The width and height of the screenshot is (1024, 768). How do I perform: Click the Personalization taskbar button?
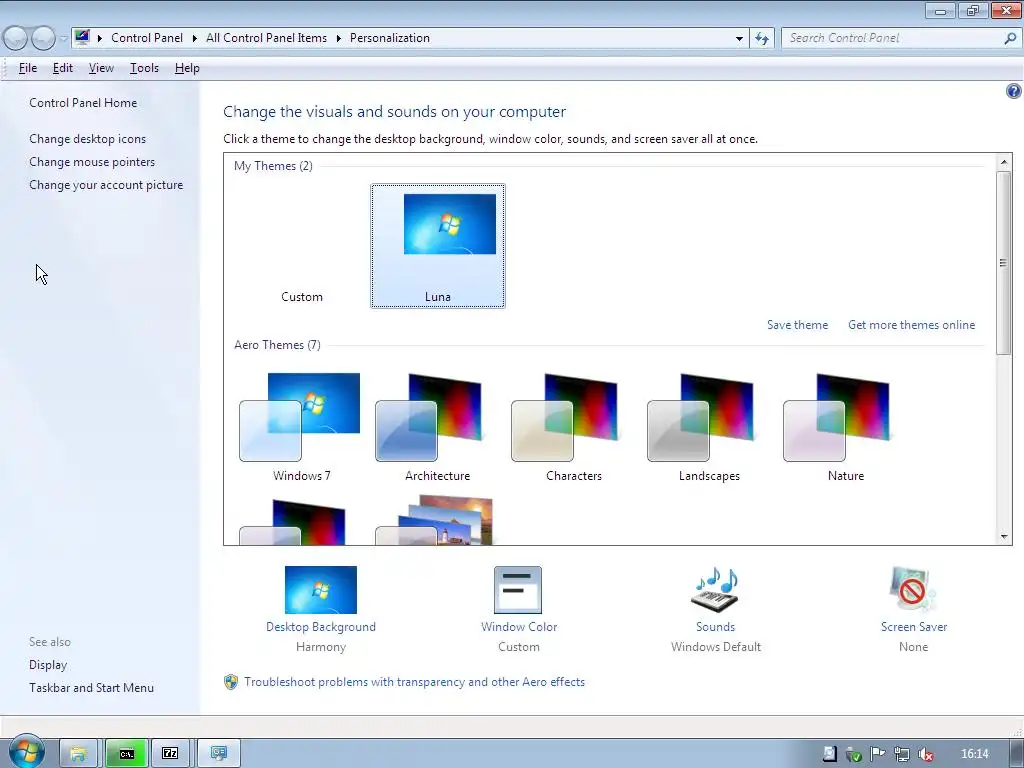tap(219, 754)
